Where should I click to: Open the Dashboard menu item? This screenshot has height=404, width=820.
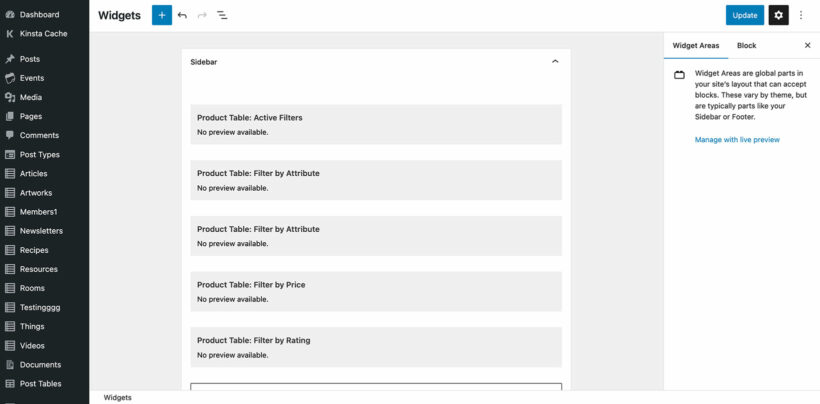(x=39, y=15)
